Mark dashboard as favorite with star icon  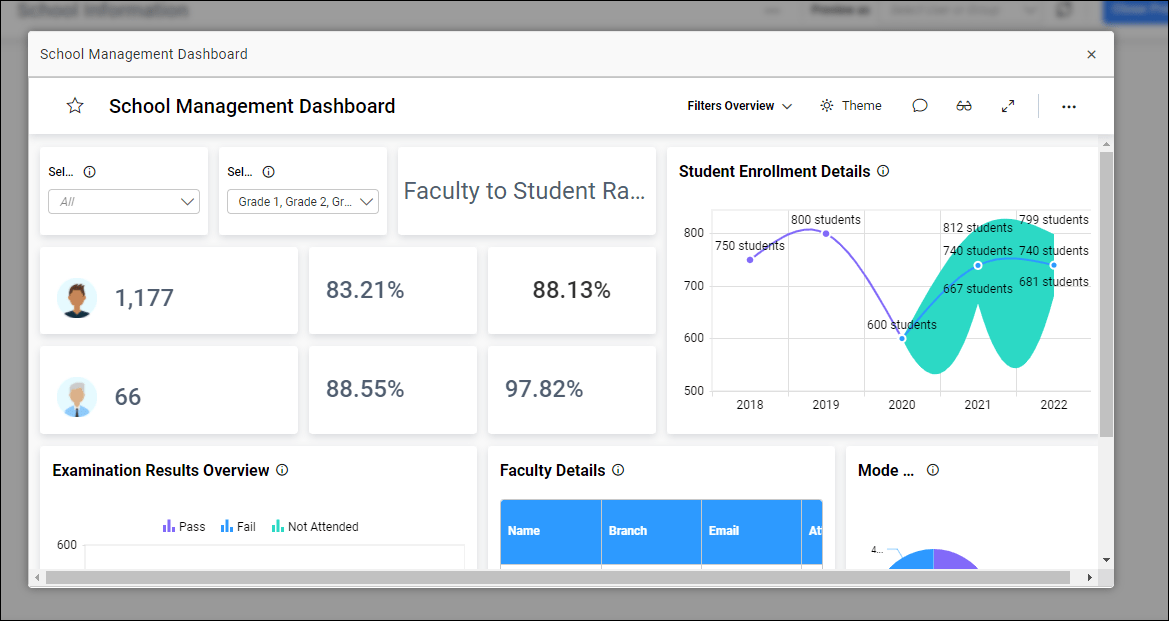tap(75, 106)
